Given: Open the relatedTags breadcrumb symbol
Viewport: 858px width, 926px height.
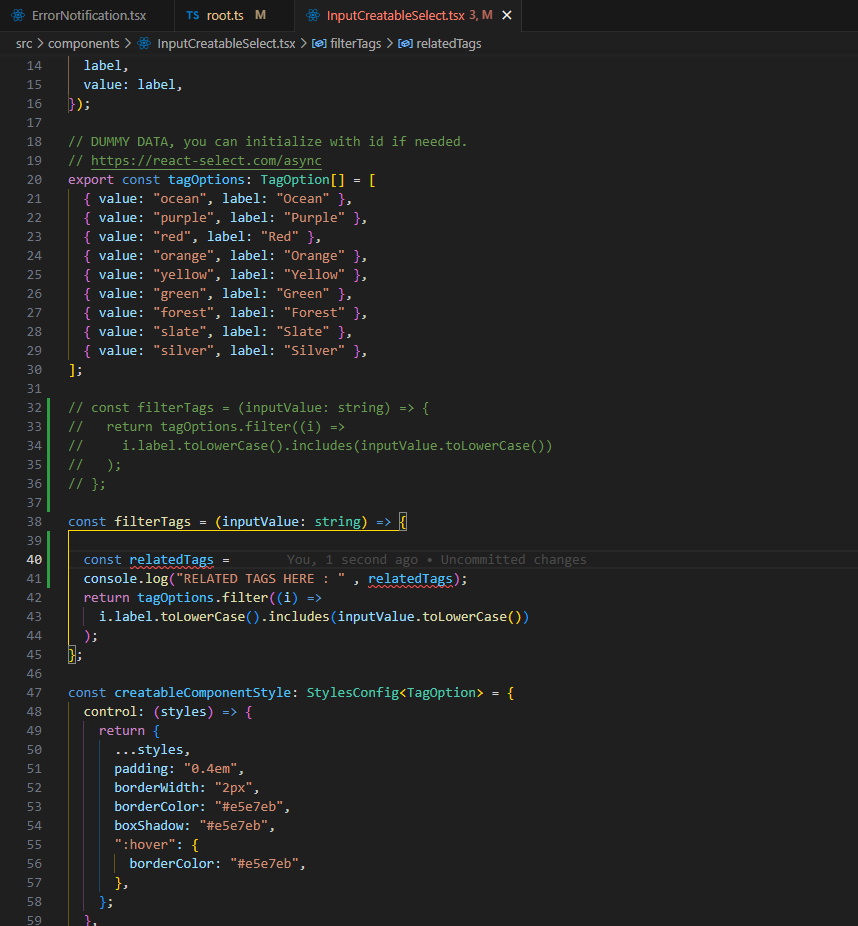Looking at the screenshot, I should point(449,44).
